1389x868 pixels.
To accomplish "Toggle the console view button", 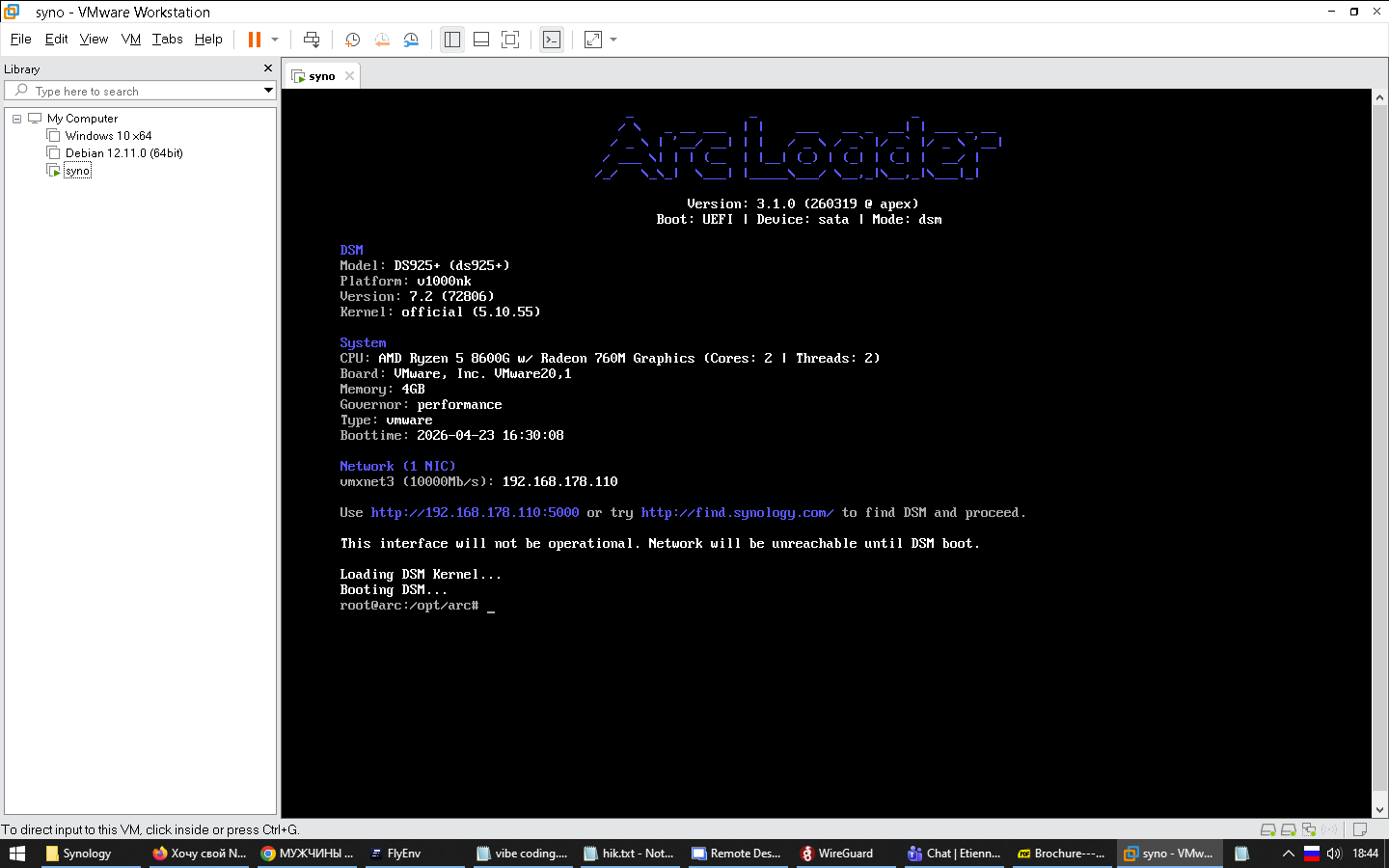I will pos(552,40).
